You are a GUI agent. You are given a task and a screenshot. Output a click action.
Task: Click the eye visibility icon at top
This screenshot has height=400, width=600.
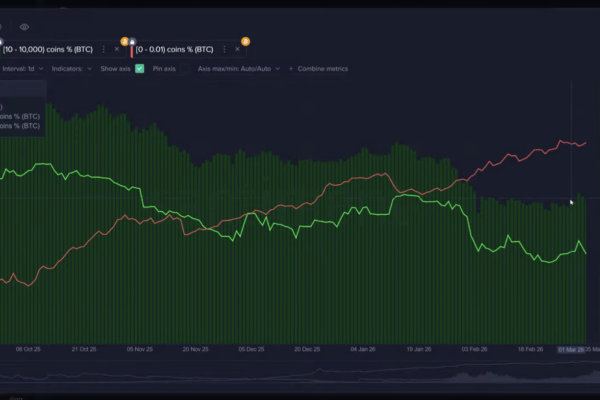(x=24, y=27)
